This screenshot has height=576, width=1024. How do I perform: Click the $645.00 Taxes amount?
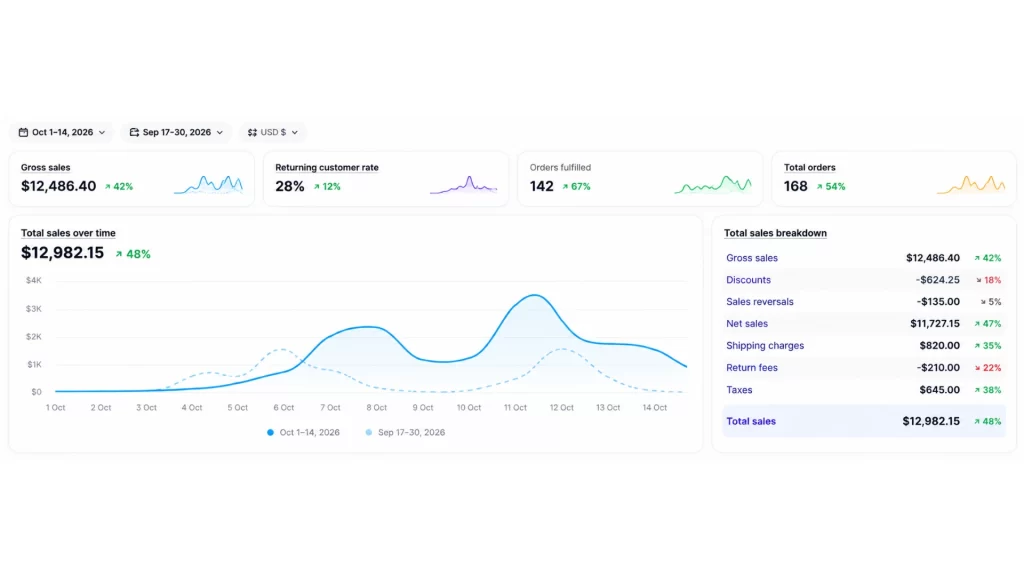pos(939,390)
